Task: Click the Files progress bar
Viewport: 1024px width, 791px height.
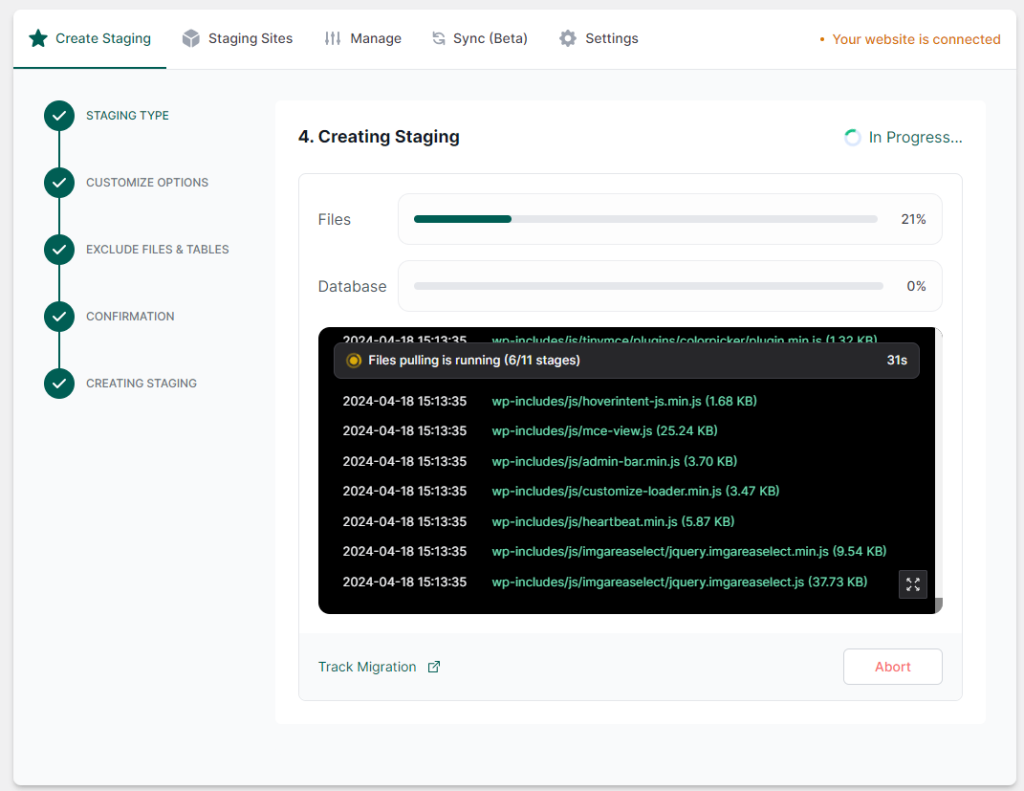Action: (x=645, y=219)
